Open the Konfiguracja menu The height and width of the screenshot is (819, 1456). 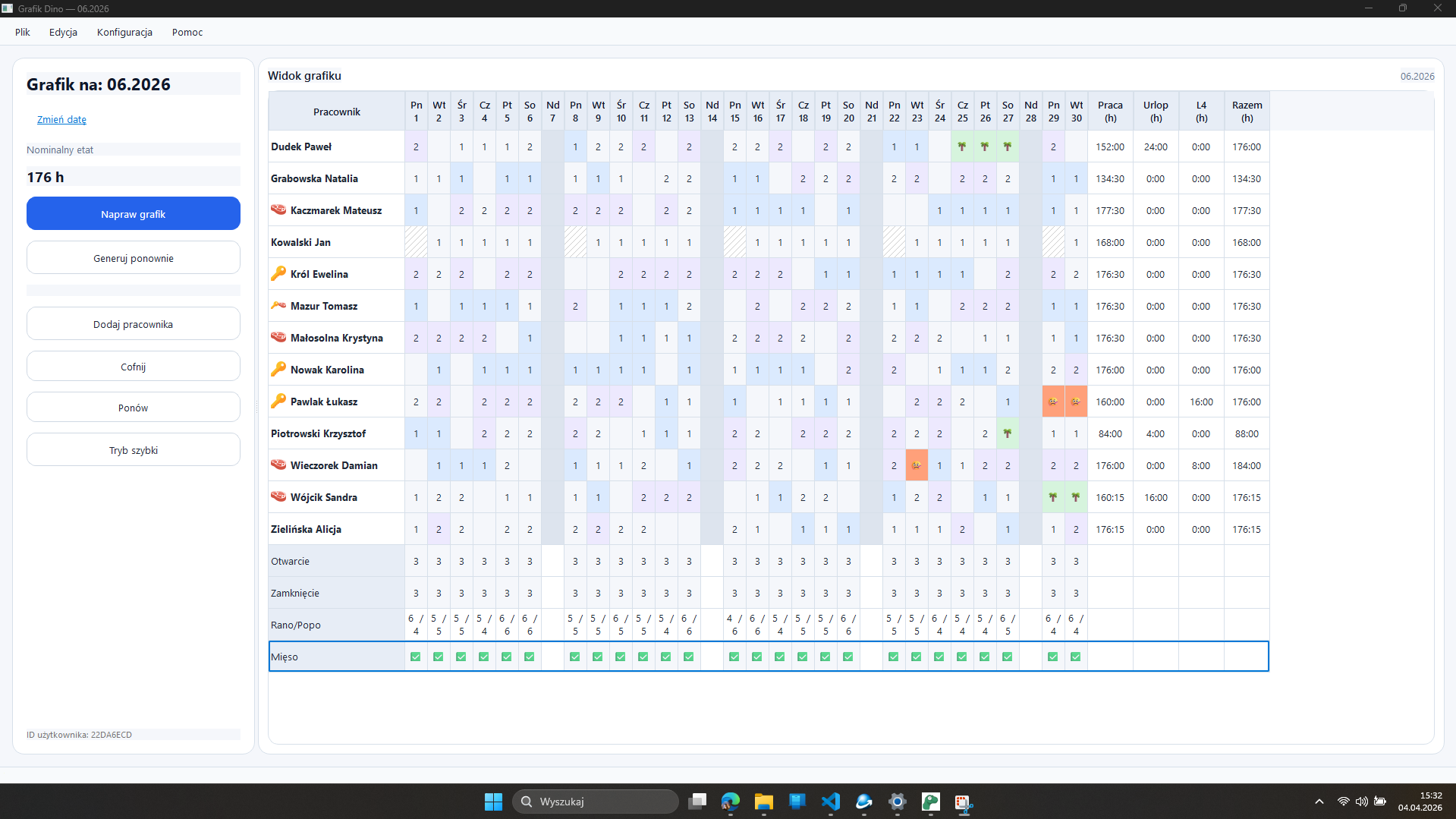pyautogui.click(x=124, y=32)
